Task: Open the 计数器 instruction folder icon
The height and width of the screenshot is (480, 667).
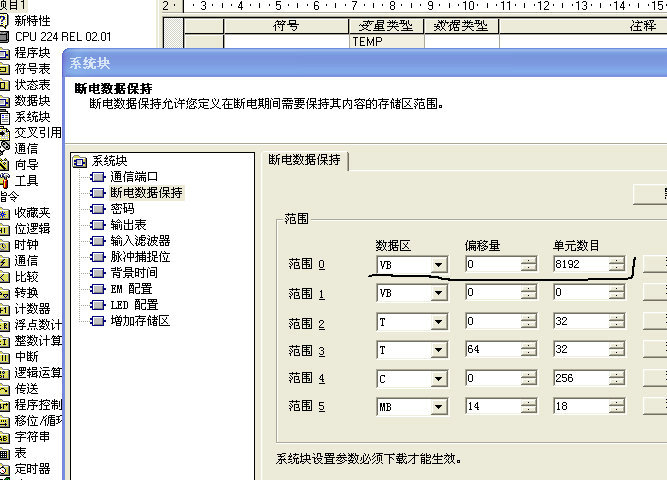Action: pos(5,308)
